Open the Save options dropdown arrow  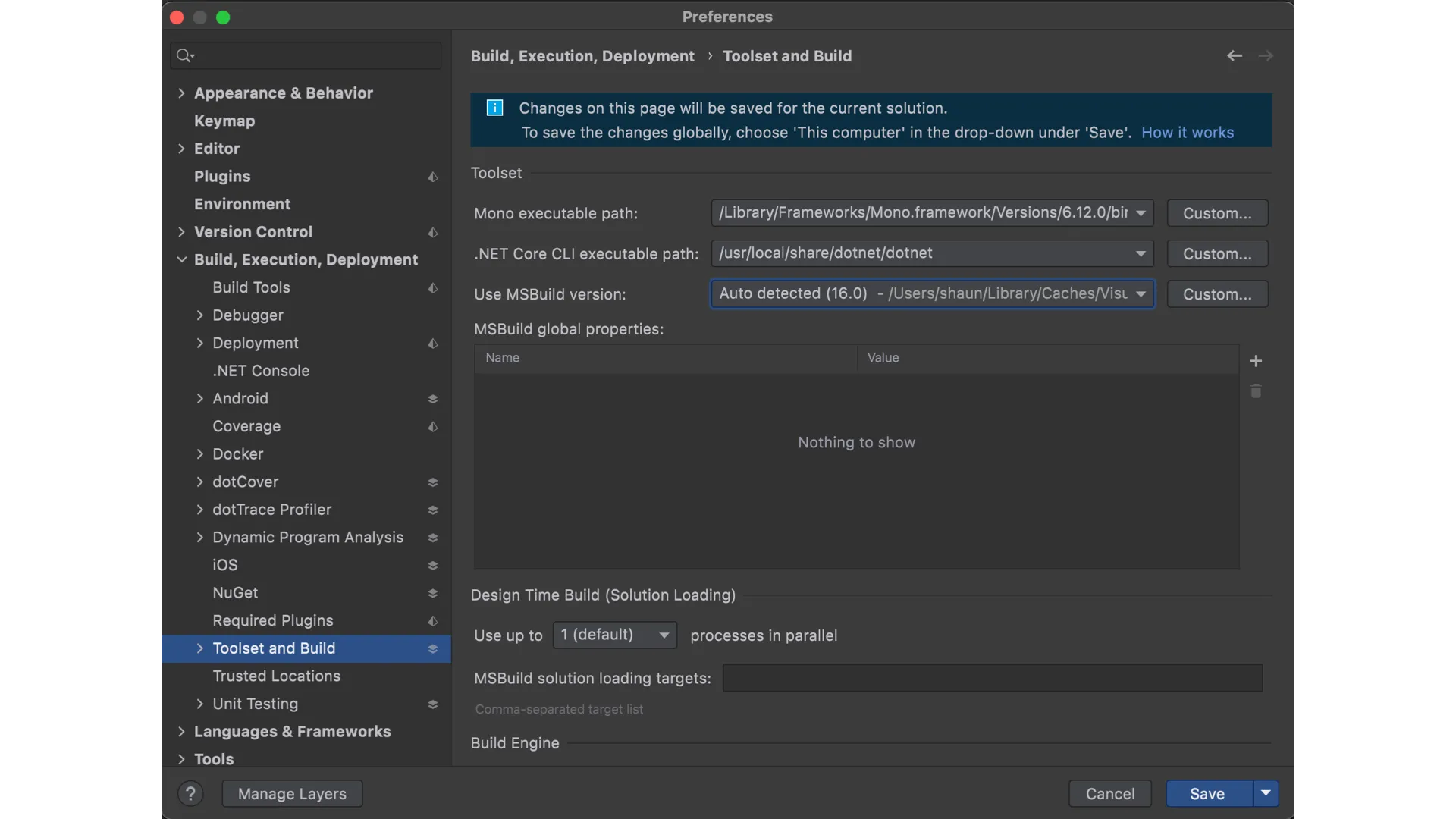tap(1266, 793)
